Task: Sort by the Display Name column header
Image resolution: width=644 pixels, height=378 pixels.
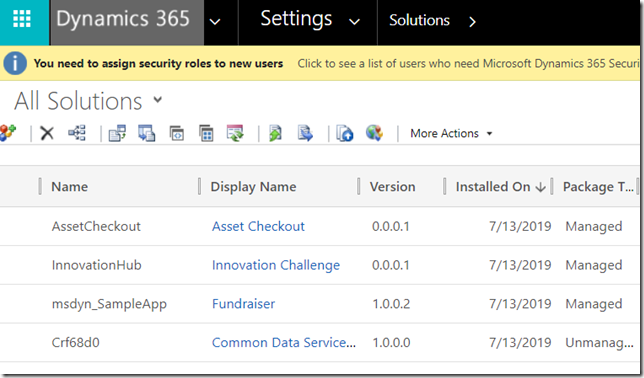Action: tap(253, 187)
